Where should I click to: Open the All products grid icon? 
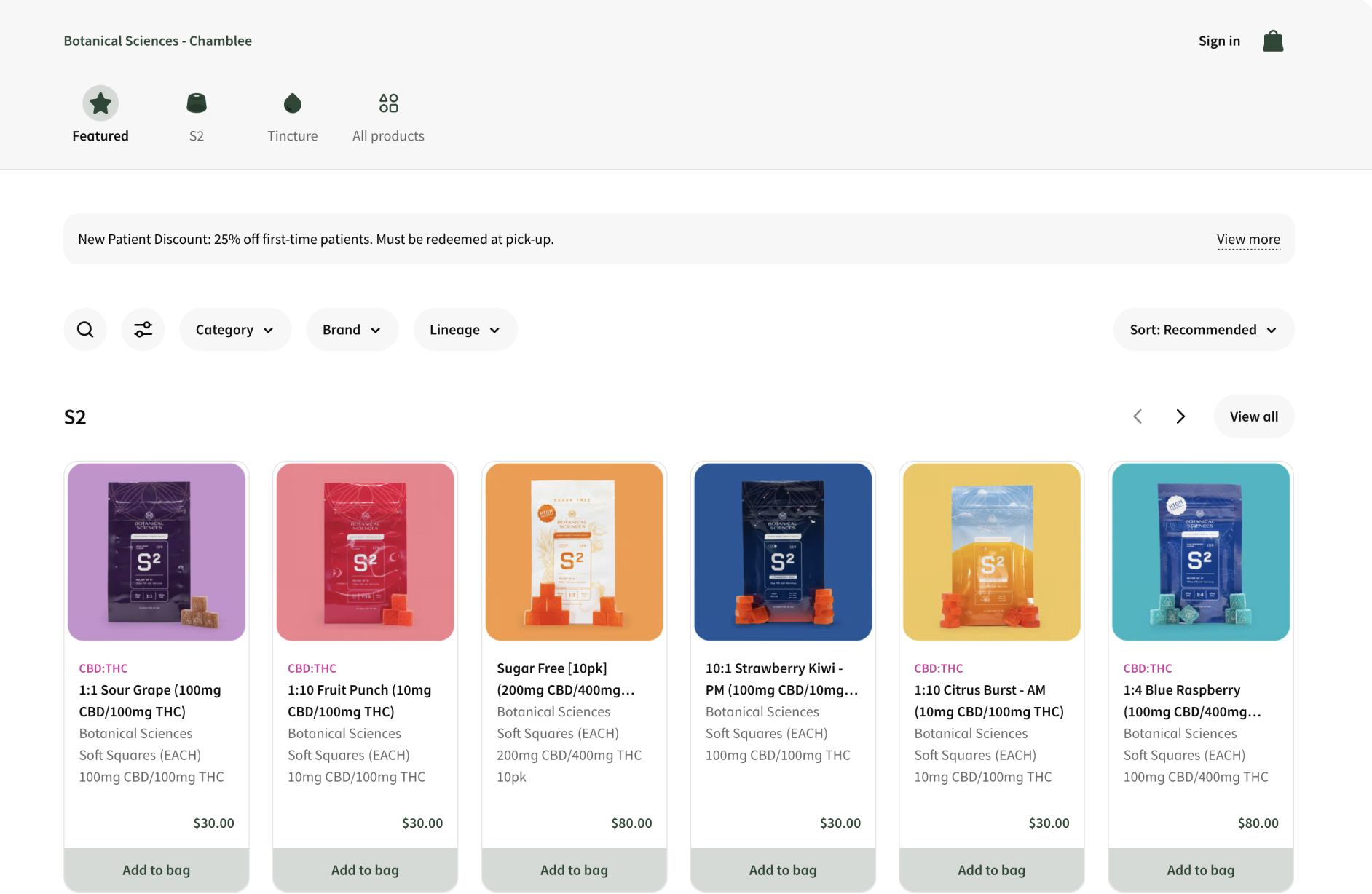389,103
